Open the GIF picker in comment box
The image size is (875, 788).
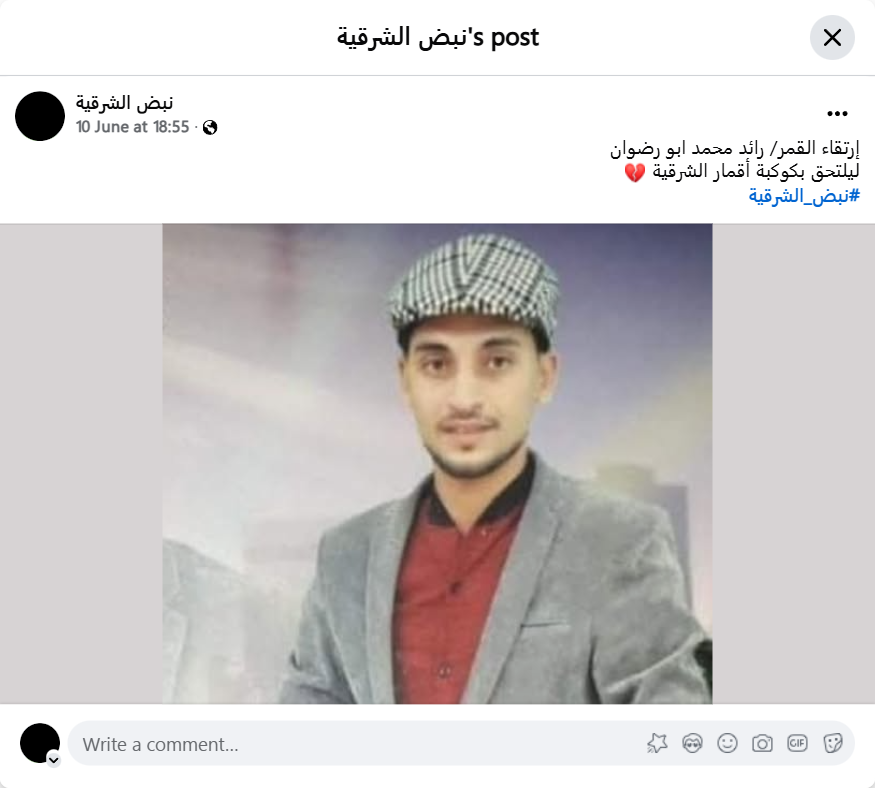[x=797, y=743]
